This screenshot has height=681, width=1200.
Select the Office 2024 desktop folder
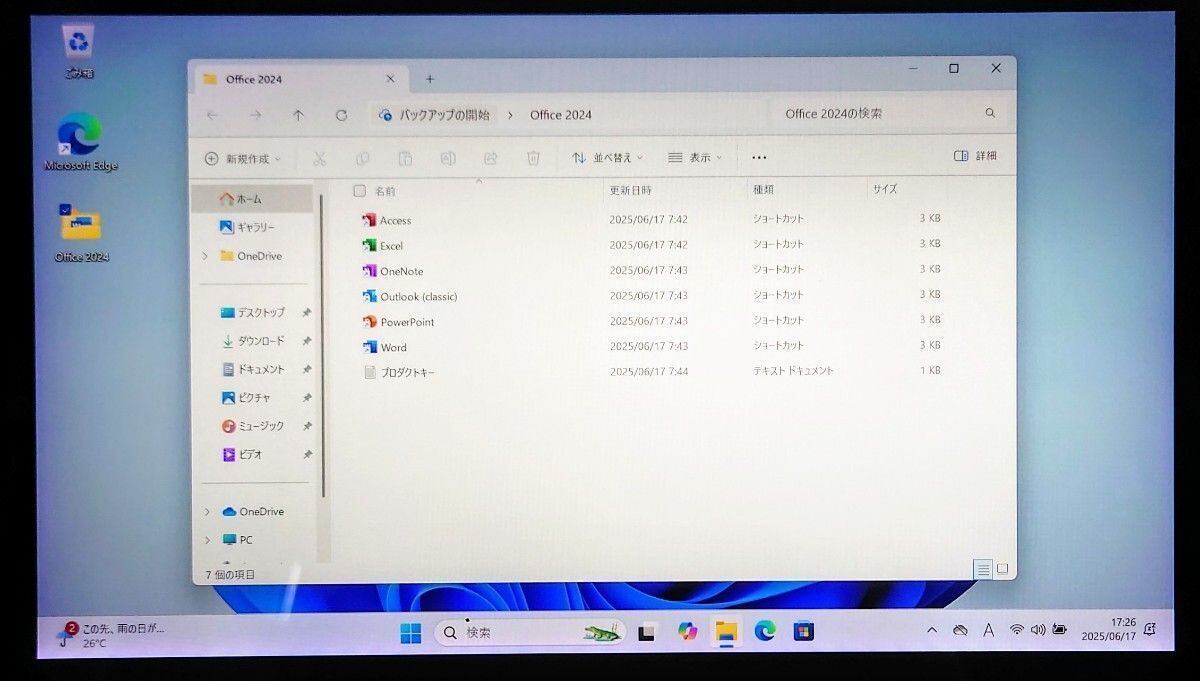(81, 233)
